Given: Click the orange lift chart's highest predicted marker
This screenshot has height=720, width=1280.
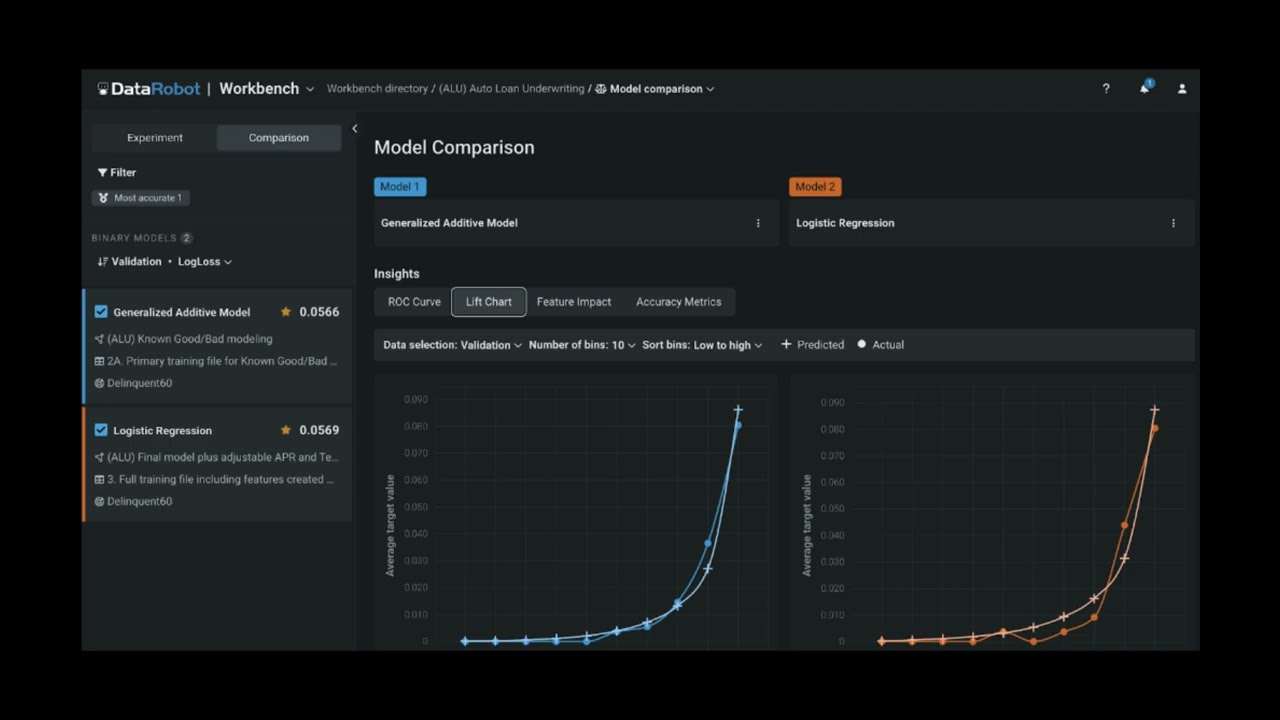Looking at the screenshot, I should point(1154,410).
